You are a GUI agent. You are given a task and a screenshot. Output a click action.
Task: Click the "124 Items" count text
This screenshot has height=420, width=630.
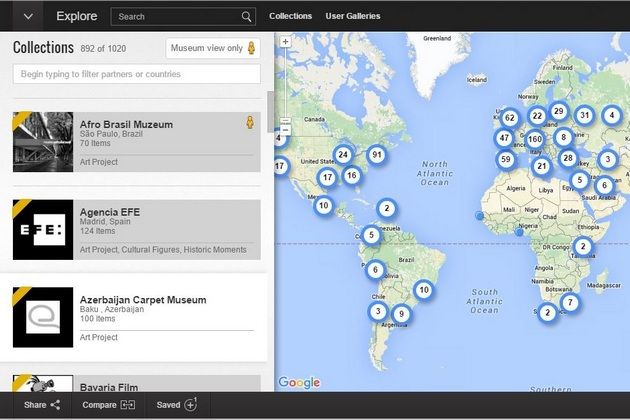tap(97, 231)
